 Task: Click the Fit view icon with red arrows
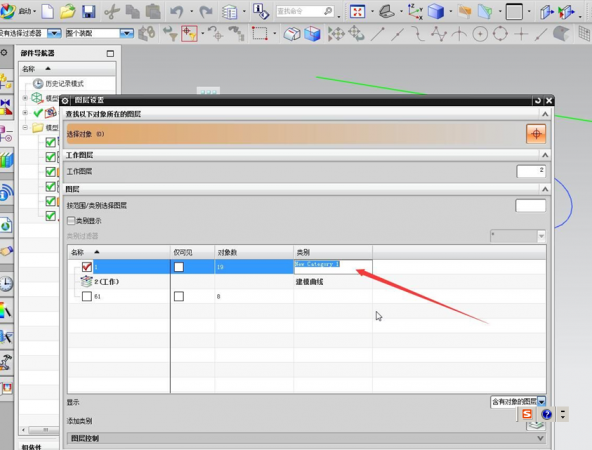click(x=357, y=12)
